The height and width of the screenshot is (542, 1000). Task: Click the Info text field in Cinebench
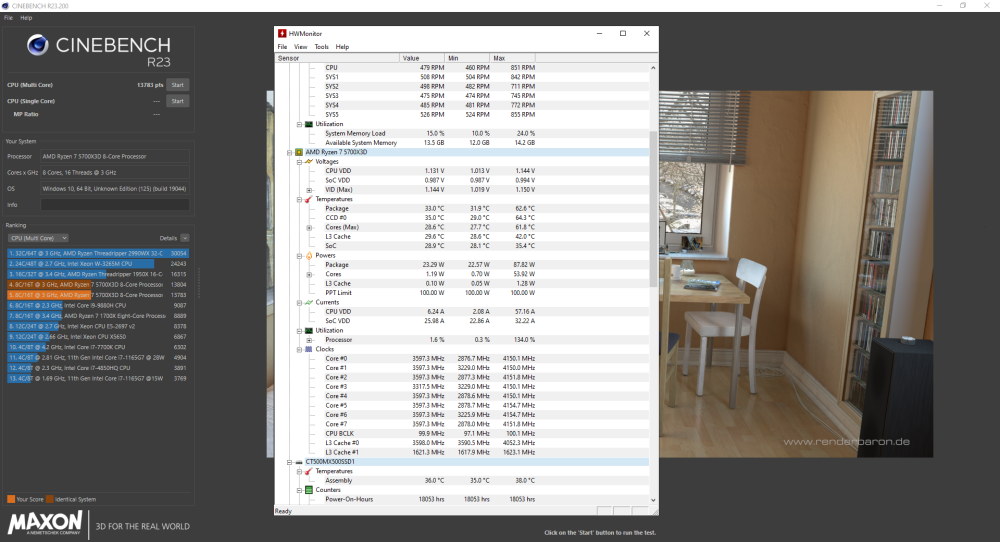coord(114,205)
